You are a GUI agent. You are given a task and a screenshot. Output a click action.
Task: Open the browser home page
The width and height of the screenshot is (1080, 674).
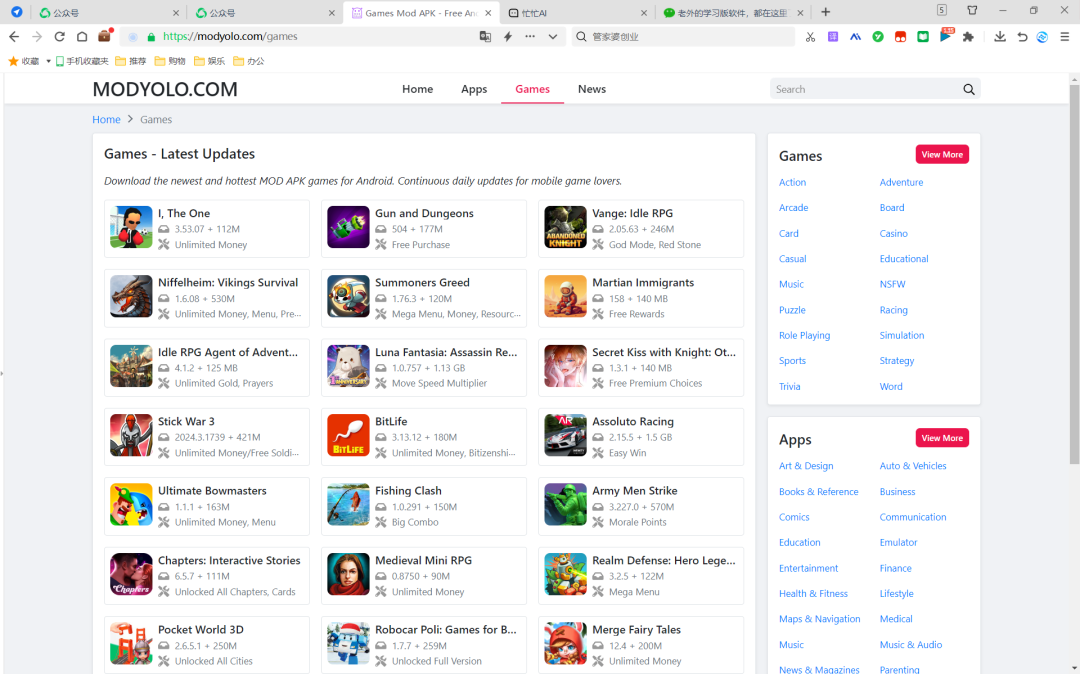[82, 36]
